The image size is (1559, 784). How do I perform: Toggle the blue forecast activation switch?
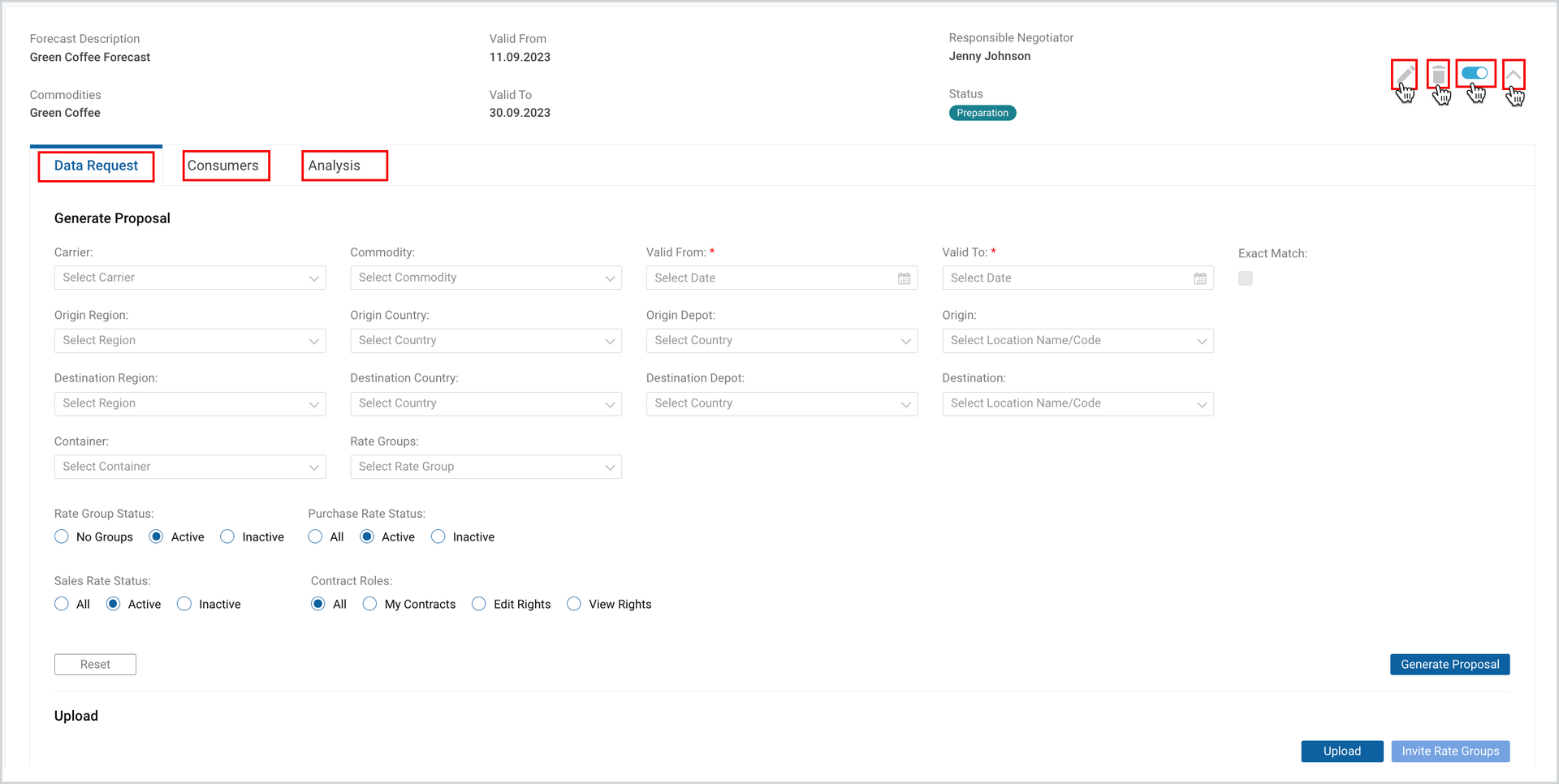1475,73
